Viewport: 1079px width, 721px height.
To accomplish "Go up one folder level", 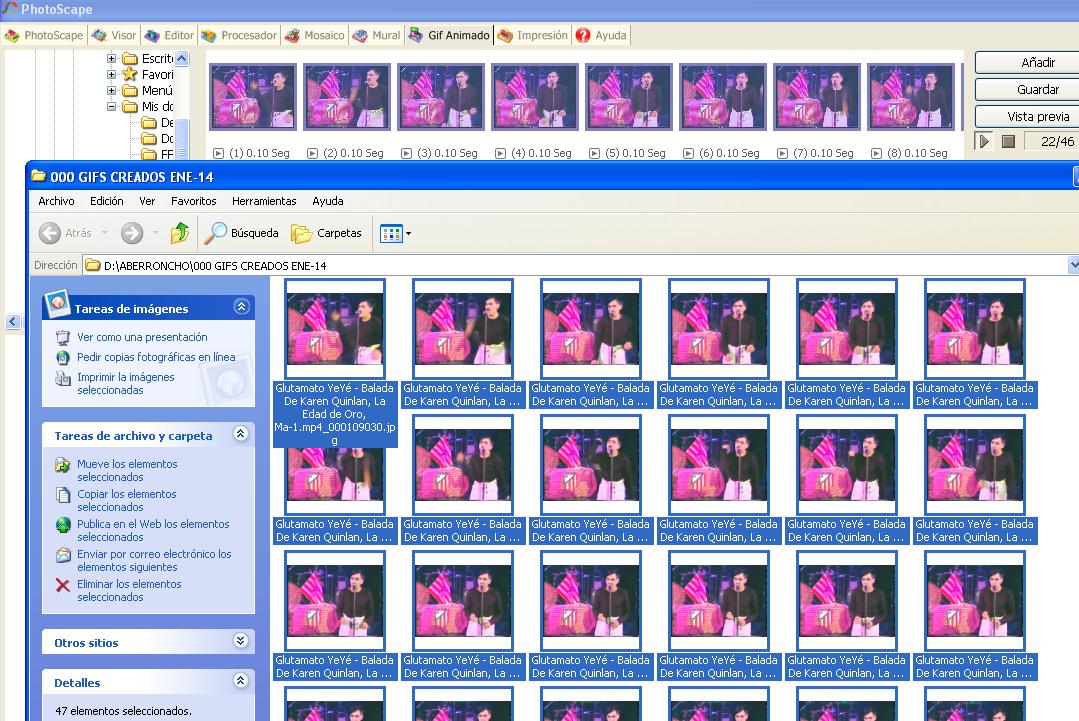I will coord(180,233).
